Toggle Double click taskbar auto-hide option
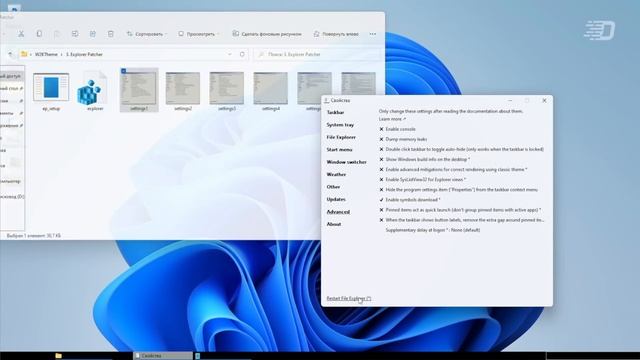640x360 pixels. (x=461, y=149)
